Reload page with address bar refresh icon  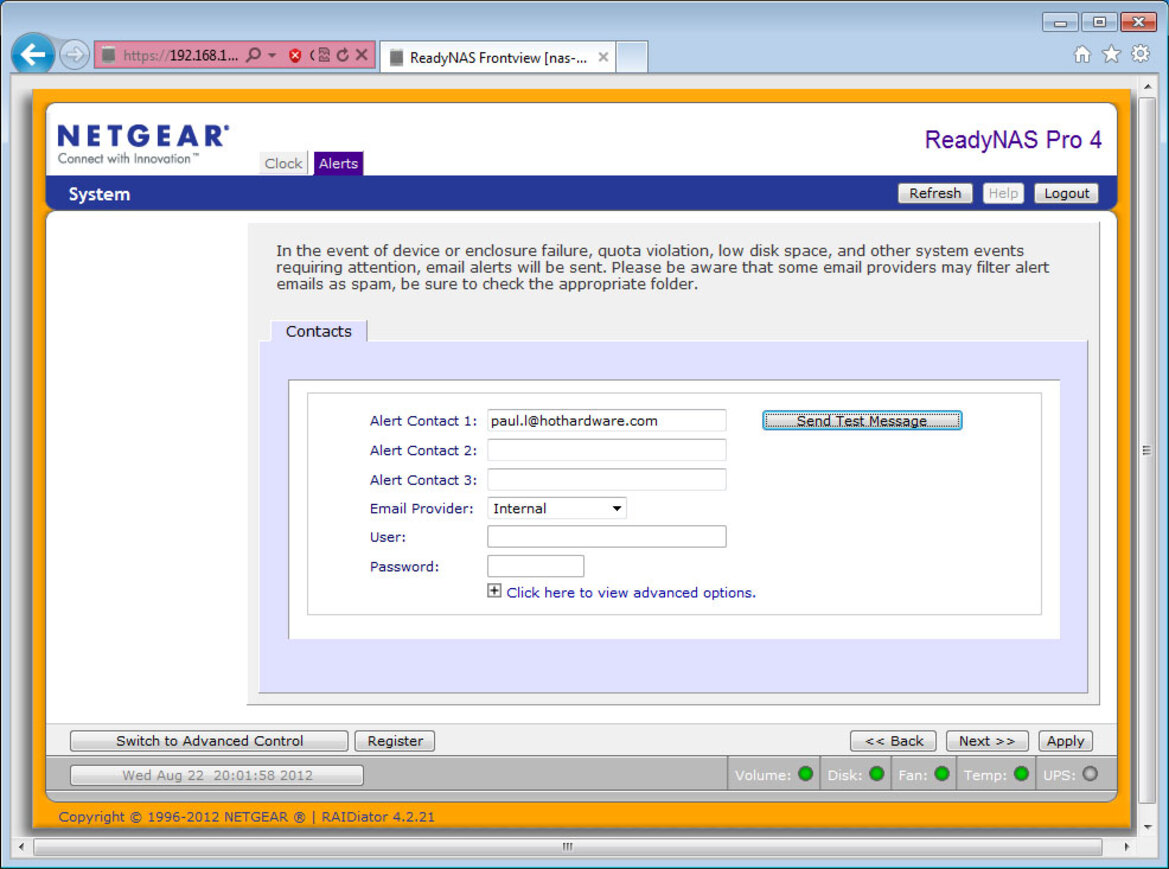342,55
